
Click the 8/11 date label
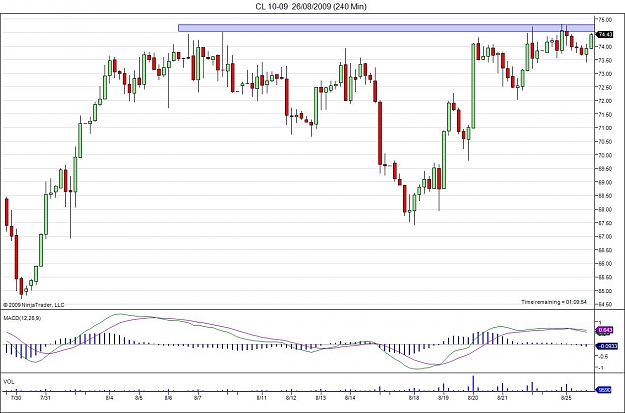tap(261, 398)
